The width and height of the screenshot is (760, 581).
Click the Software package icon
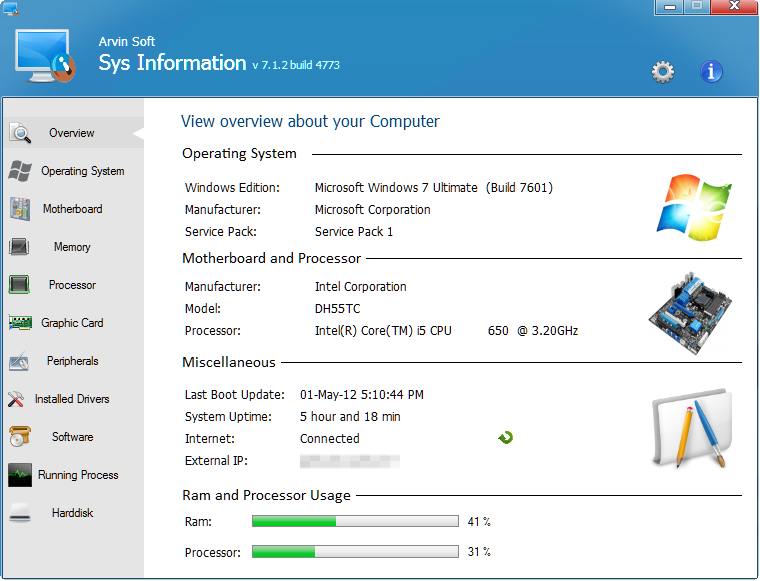tap(20, 437)
